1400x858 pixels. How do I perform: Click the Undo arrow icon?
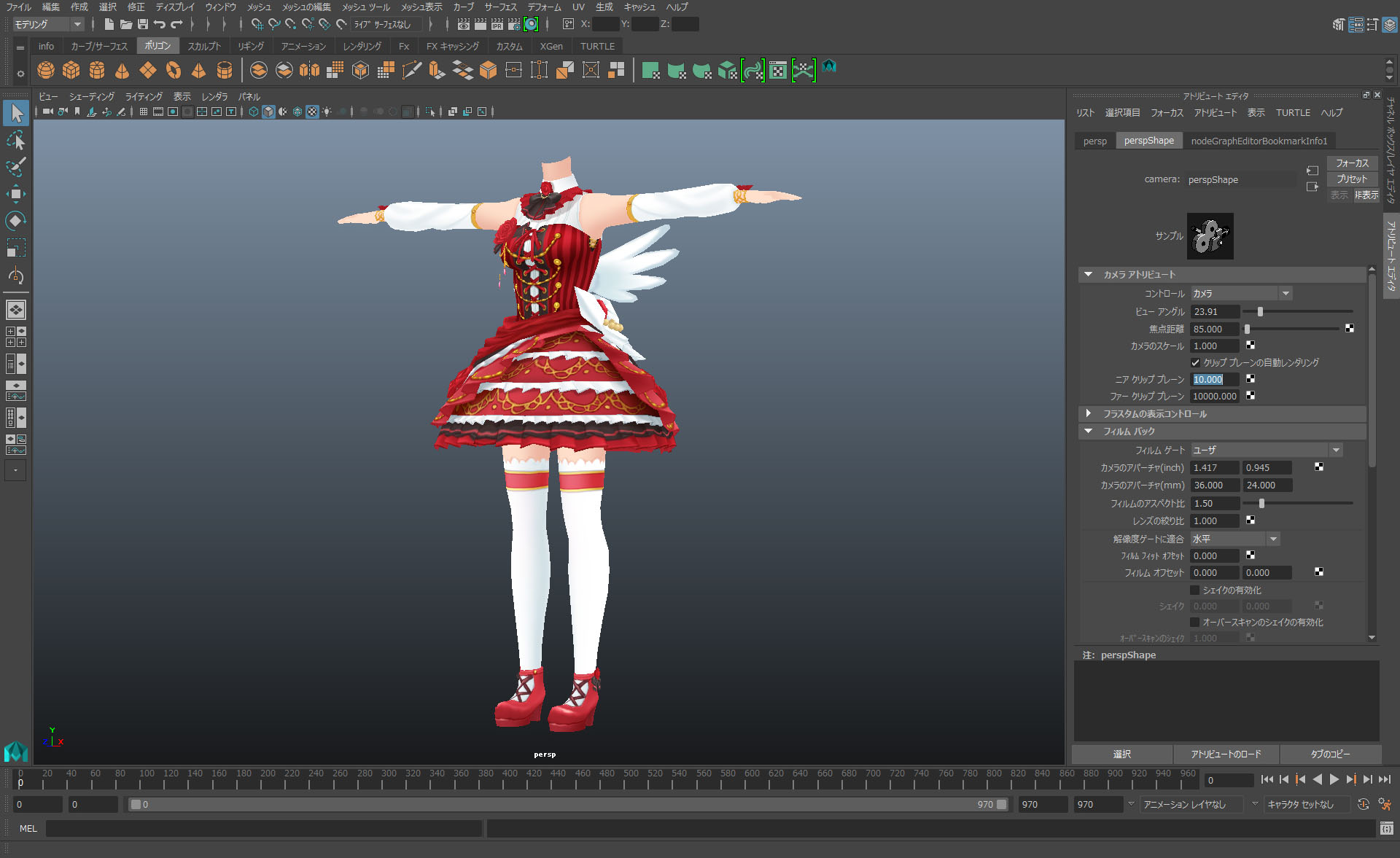tap(160, 24)
